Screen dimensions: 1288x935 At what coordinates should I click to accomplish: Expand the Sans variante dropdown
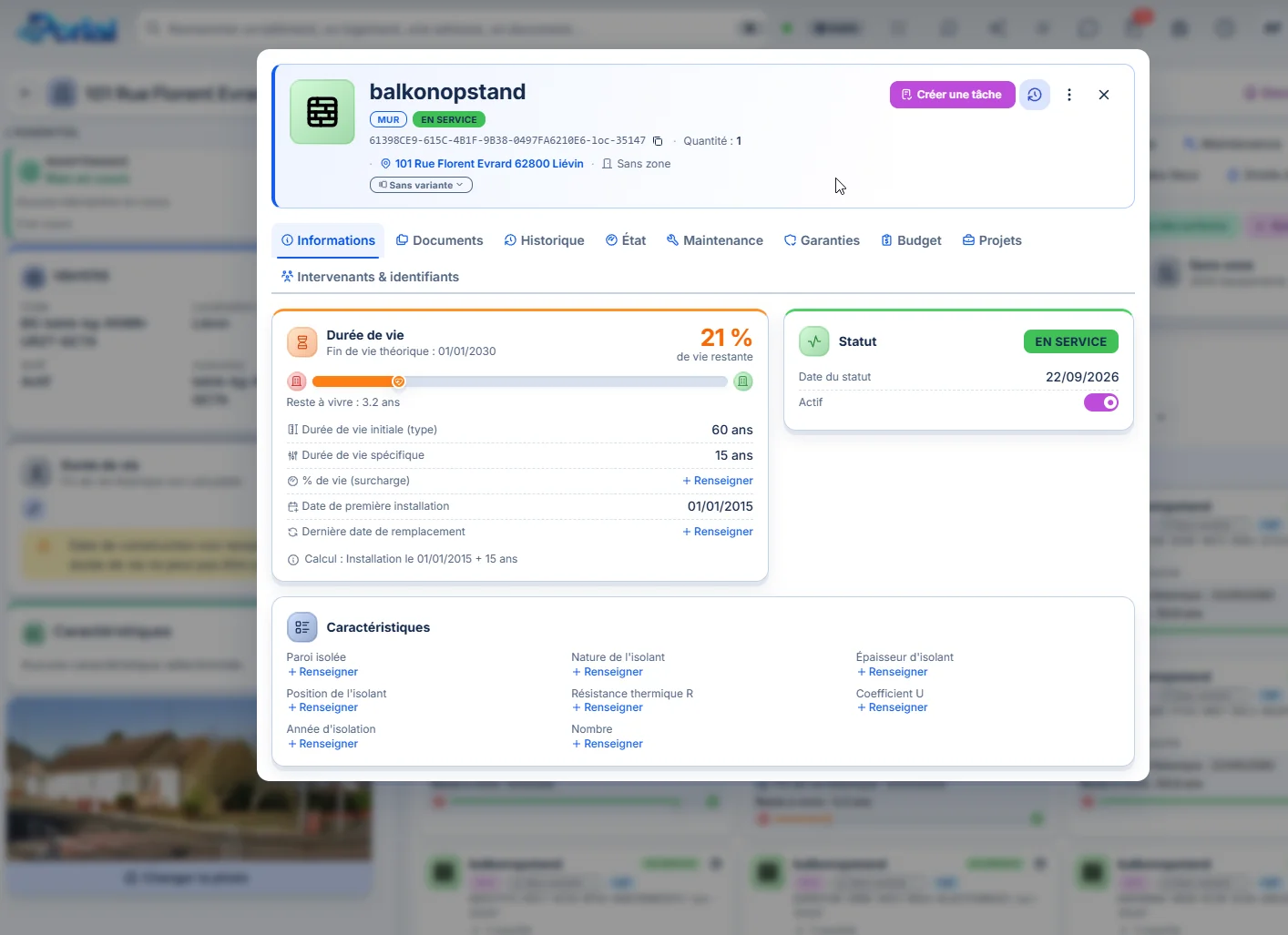(421, 185)
